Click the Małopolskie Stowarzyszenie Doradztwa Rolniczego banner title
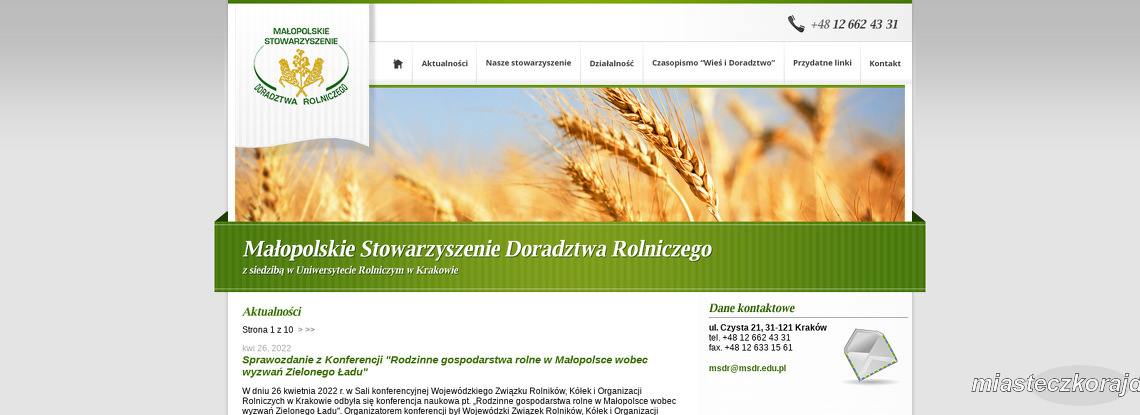The width and height of the screenshot is (1140, 415). pyautogui.click(x=477, y=249)
